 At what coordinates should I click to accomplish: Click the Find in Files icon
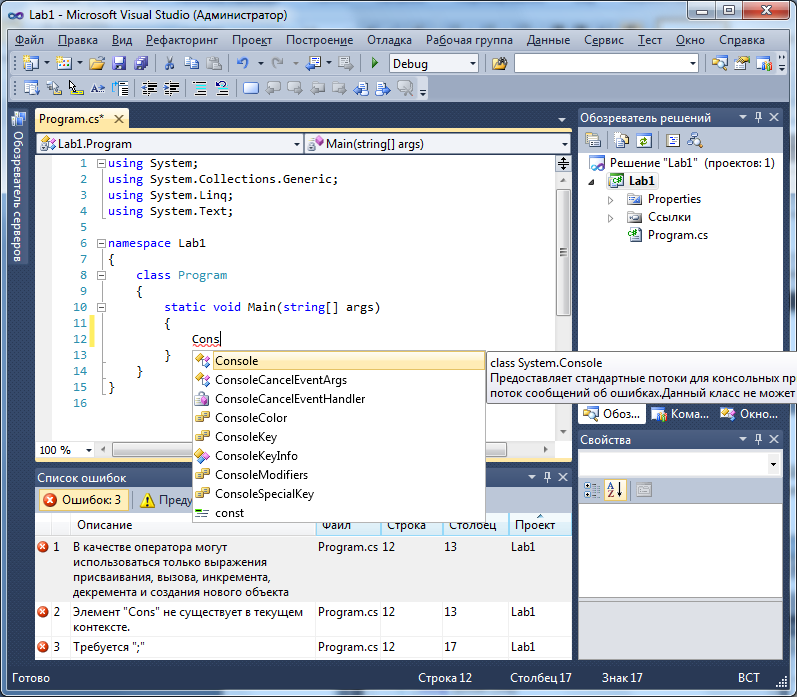(x=500, y=63)
